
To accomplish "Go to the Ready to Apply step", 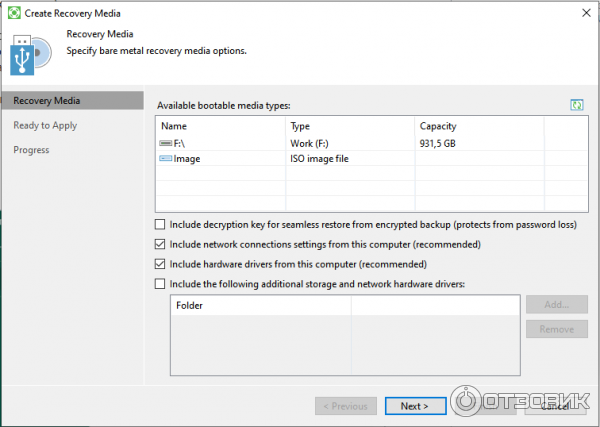I will (x=45, y=125).
